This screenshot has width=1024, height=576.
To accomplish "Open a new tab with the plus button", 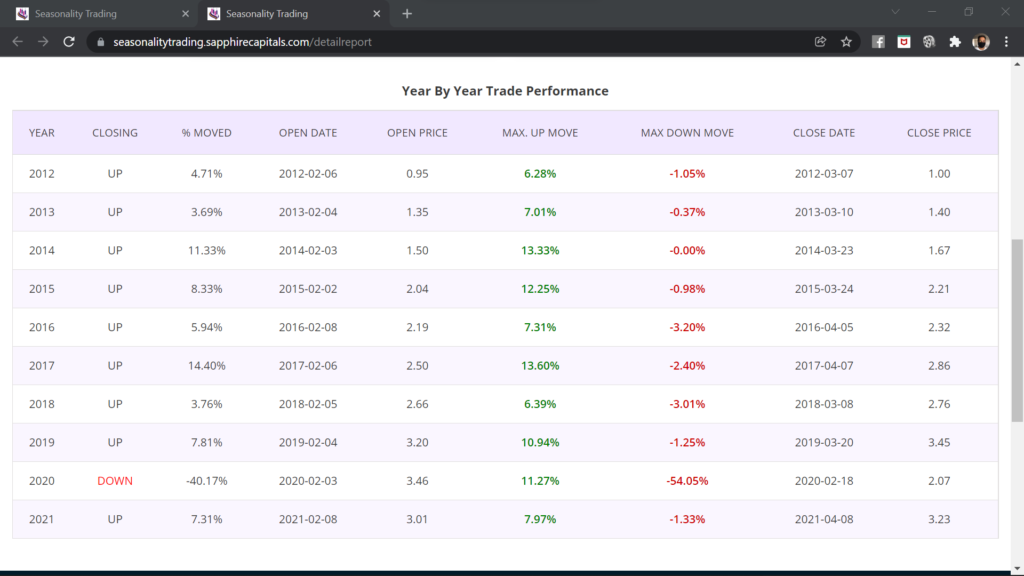I will coord(407,14).
